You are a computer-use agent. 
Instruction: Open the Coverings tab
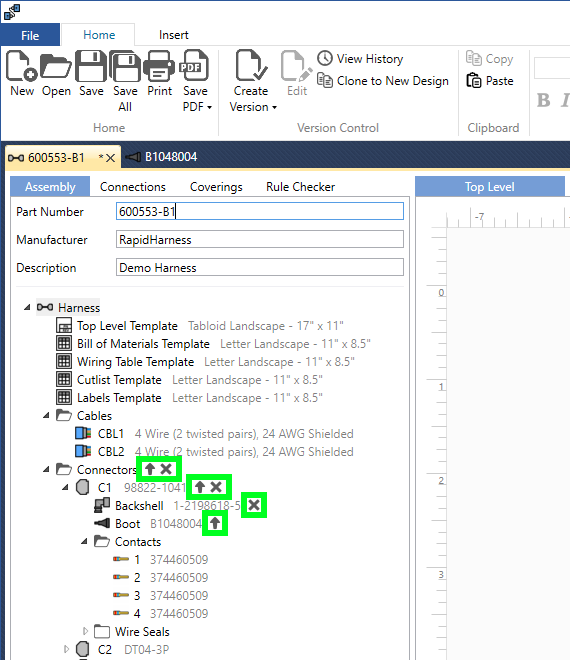tap(216, 186)
